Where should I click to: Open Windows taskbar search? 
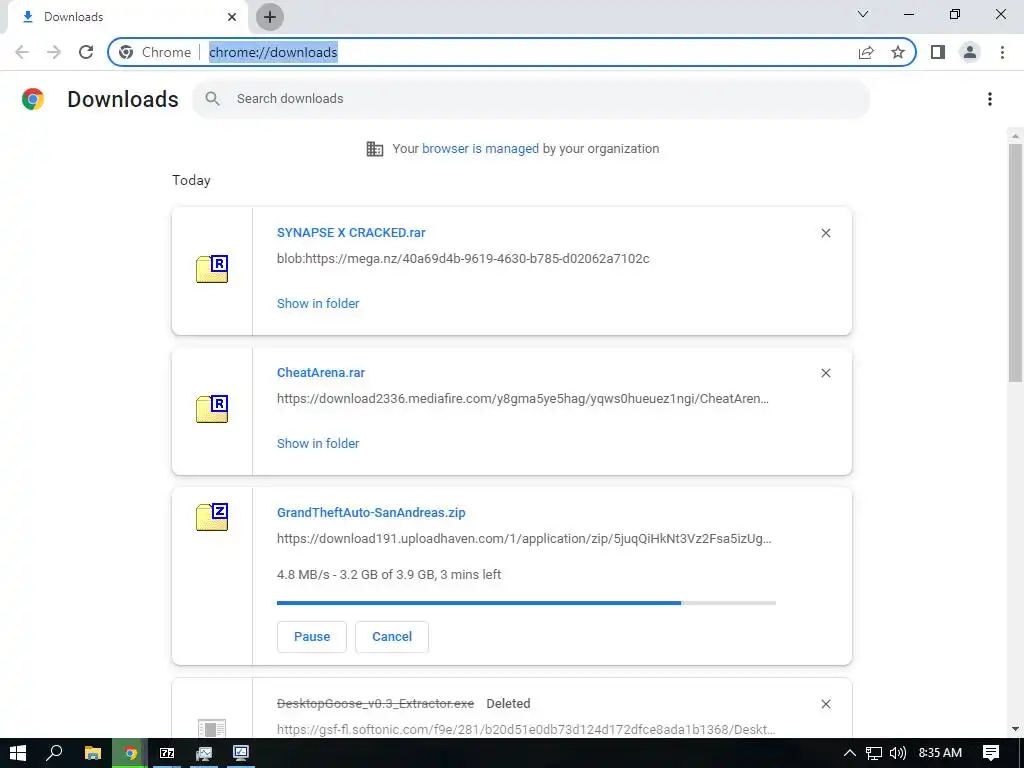[x=54, y=753]
